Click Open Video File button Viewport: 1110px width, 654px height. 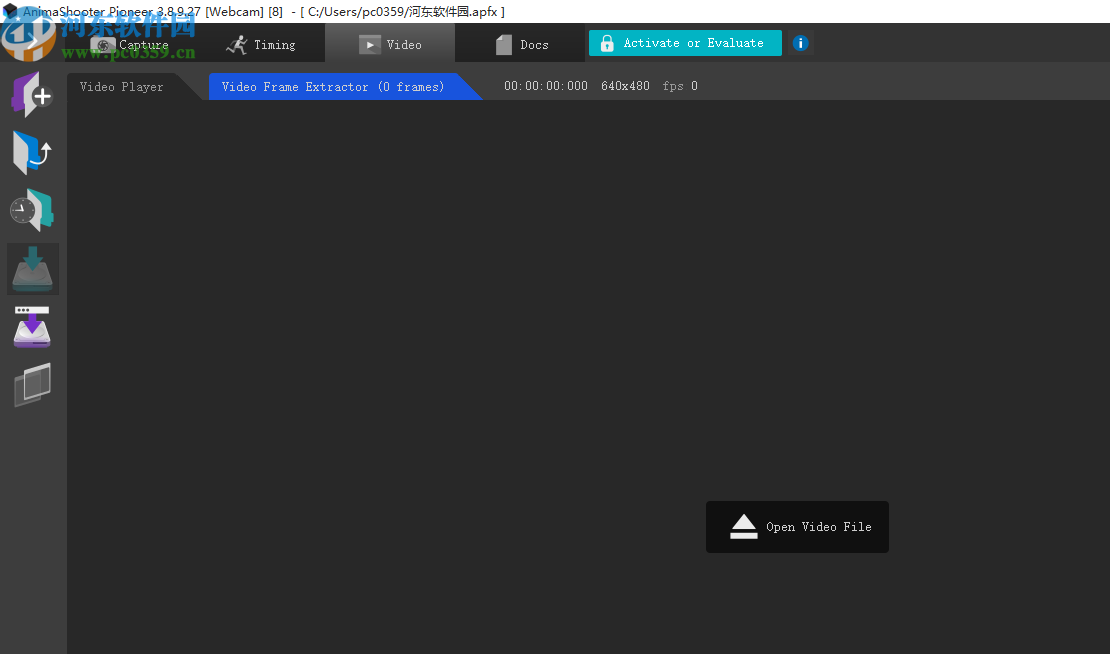(x=797, y=527)
